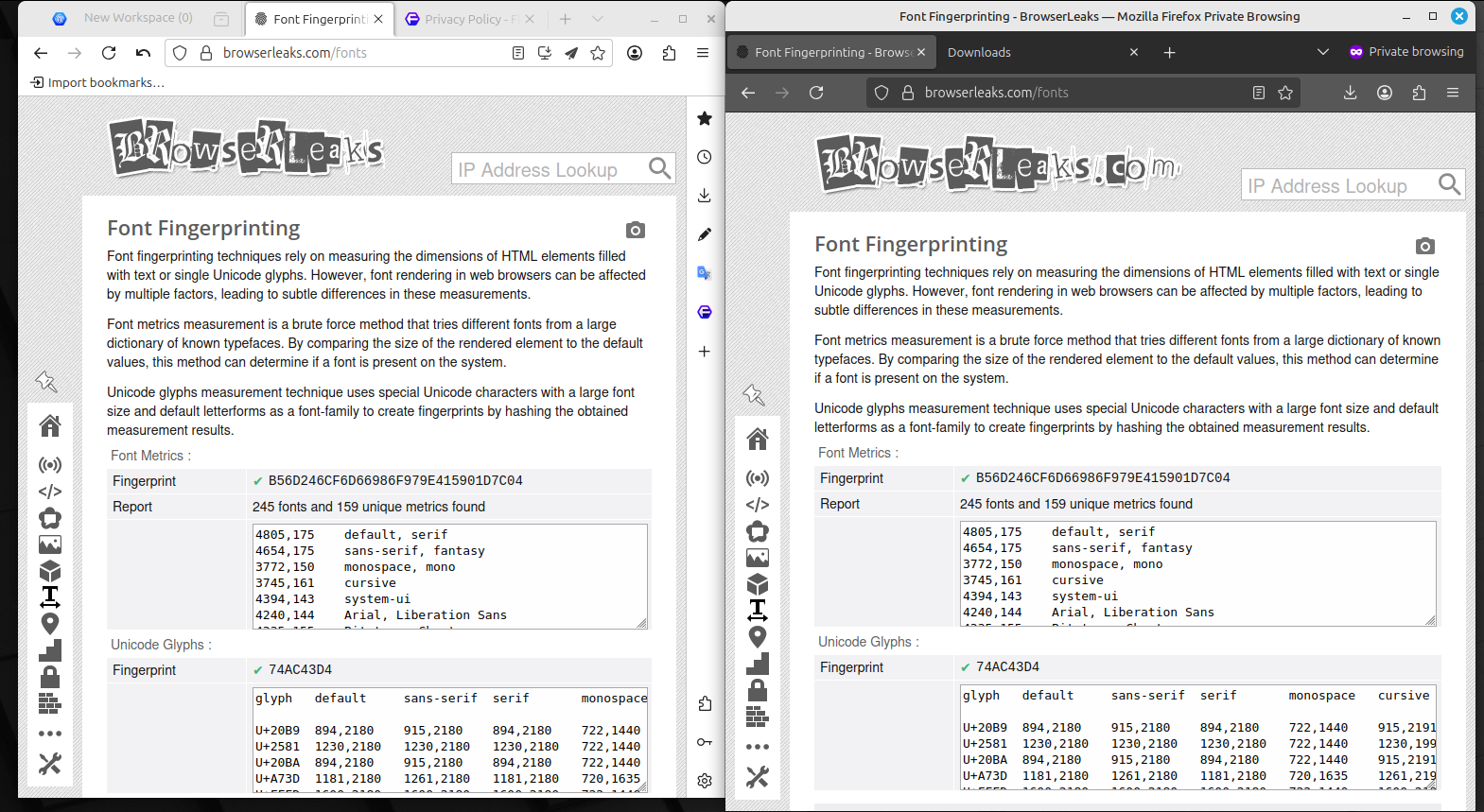Open new tab in right Firefox window
The image size is (1484, 812).
1169,52
